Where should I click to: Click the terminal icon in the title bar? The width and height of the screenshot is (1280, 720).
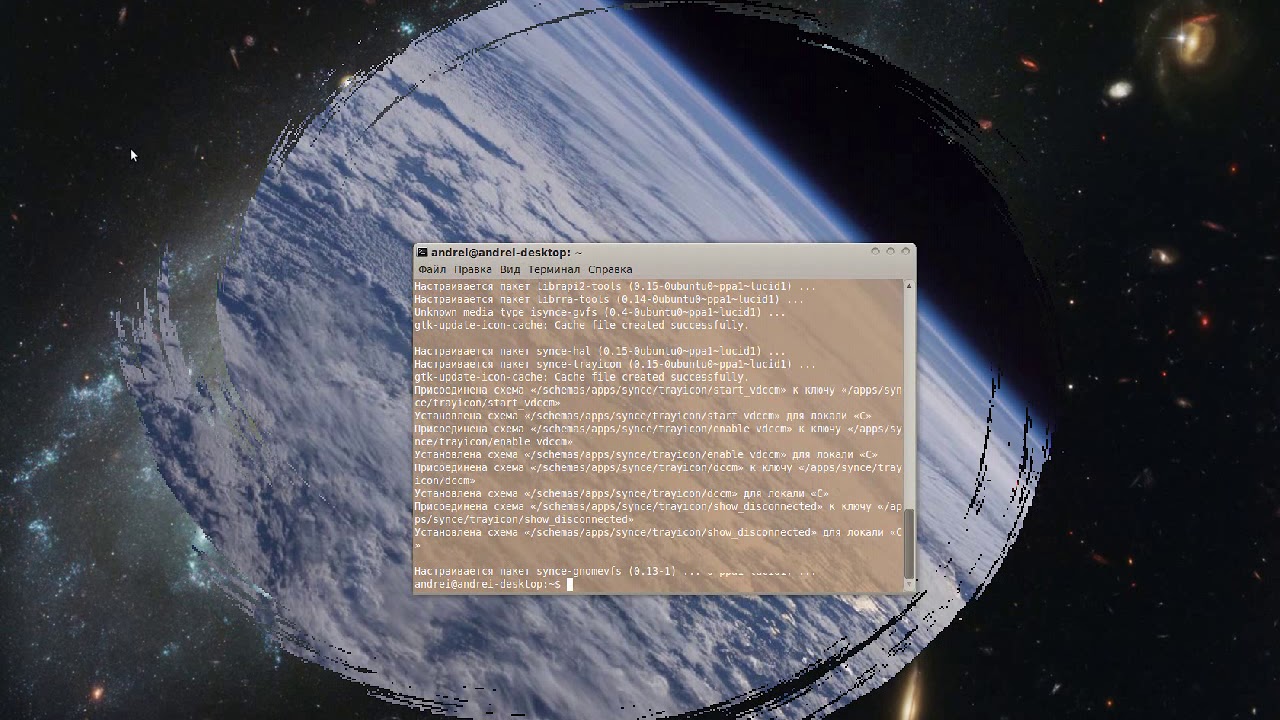(423, 253)
